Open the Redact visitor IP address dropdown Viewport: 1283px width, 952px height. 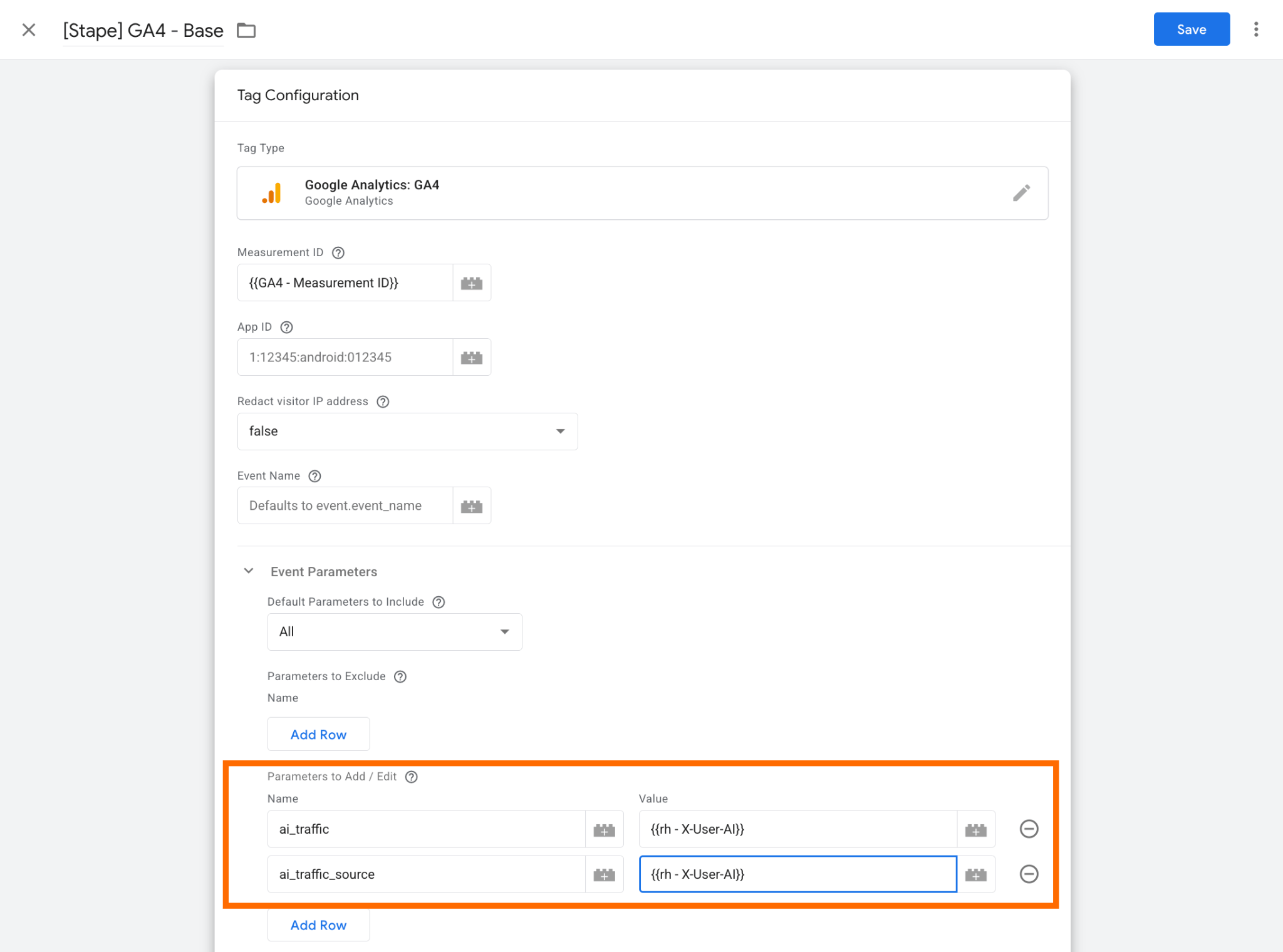click(x=407, y=432)
